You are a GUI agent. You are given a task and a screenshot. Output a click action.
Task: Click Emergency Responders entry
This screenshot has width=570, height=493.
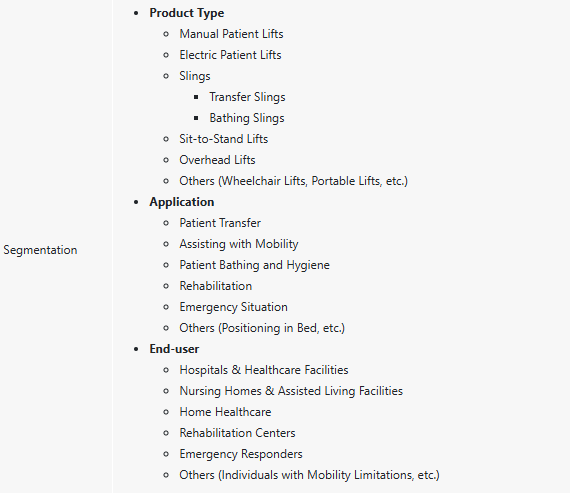pos(241,454)
